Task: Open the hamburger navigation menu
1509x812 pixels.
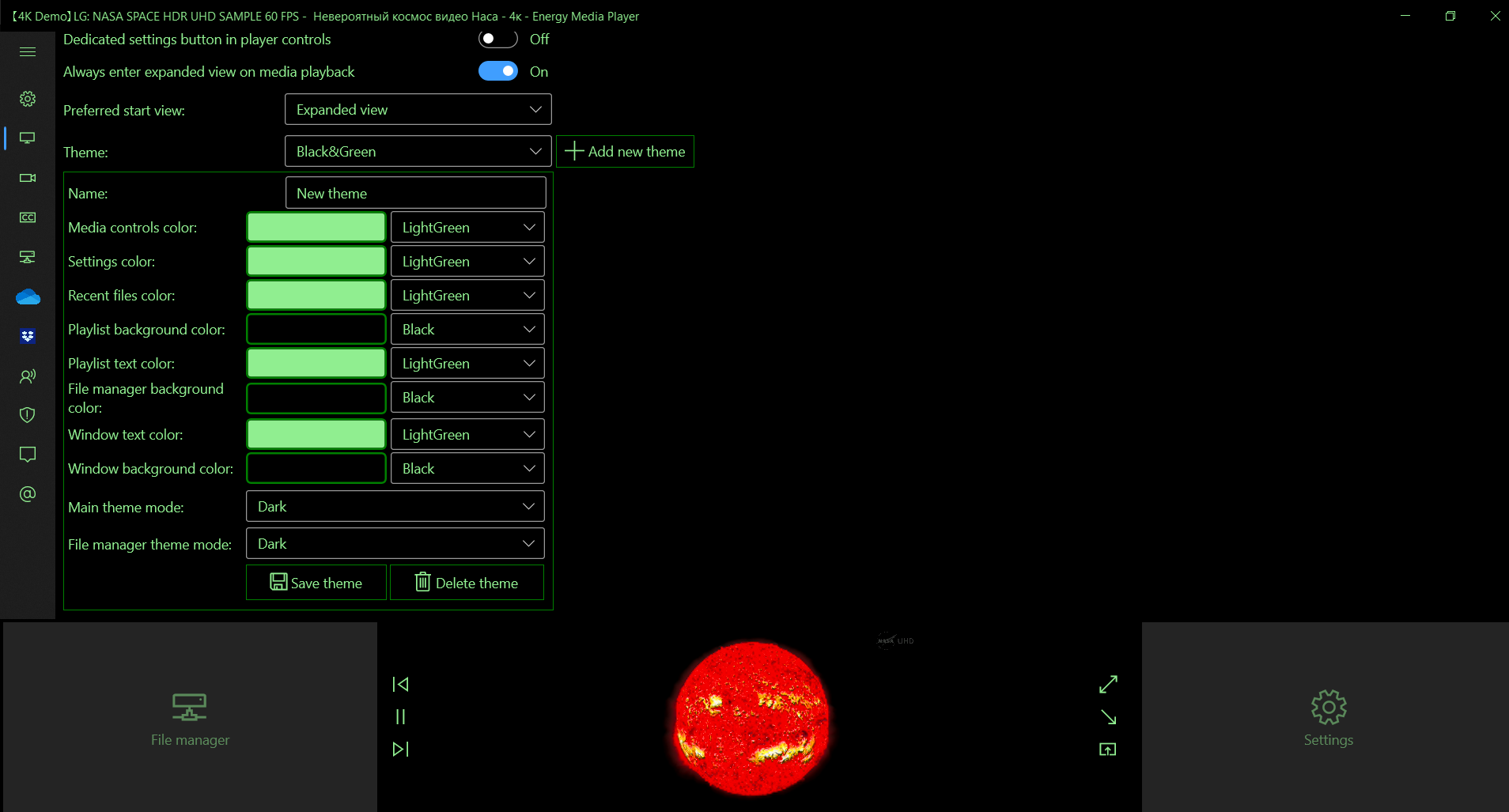Action: click(28, 52)
